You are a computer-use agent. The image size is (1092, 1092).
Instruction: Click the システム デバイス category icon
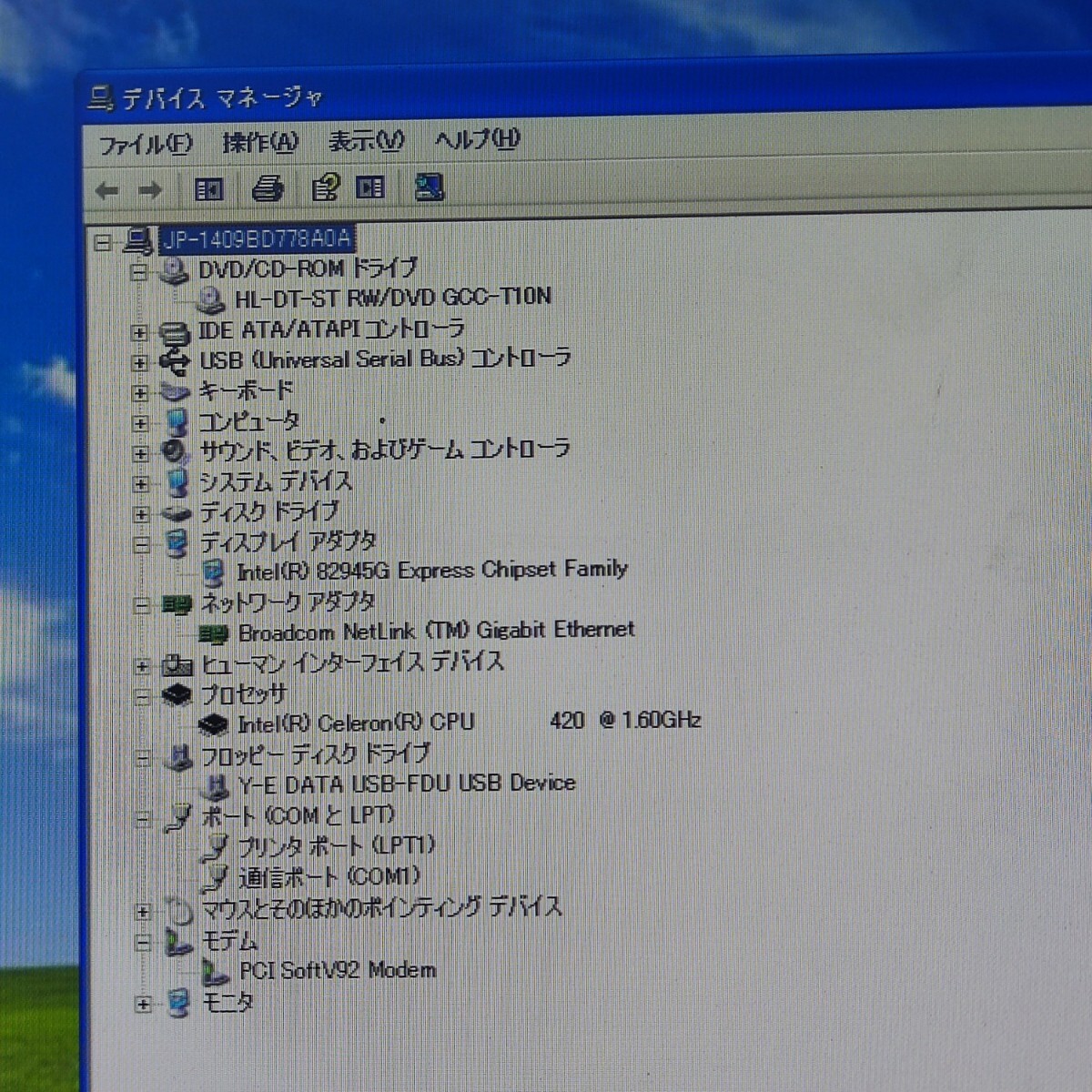pos(177,482)
